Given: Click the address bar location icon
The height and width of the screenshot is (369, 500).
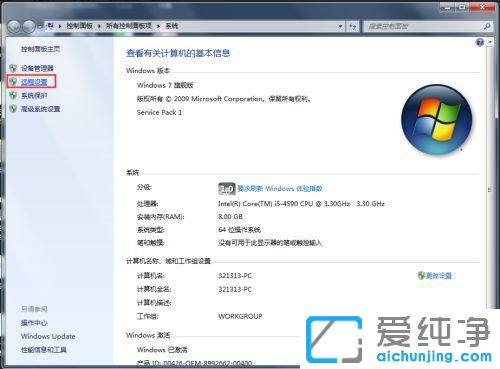Looking at the screenshot, I should (50, 26).
